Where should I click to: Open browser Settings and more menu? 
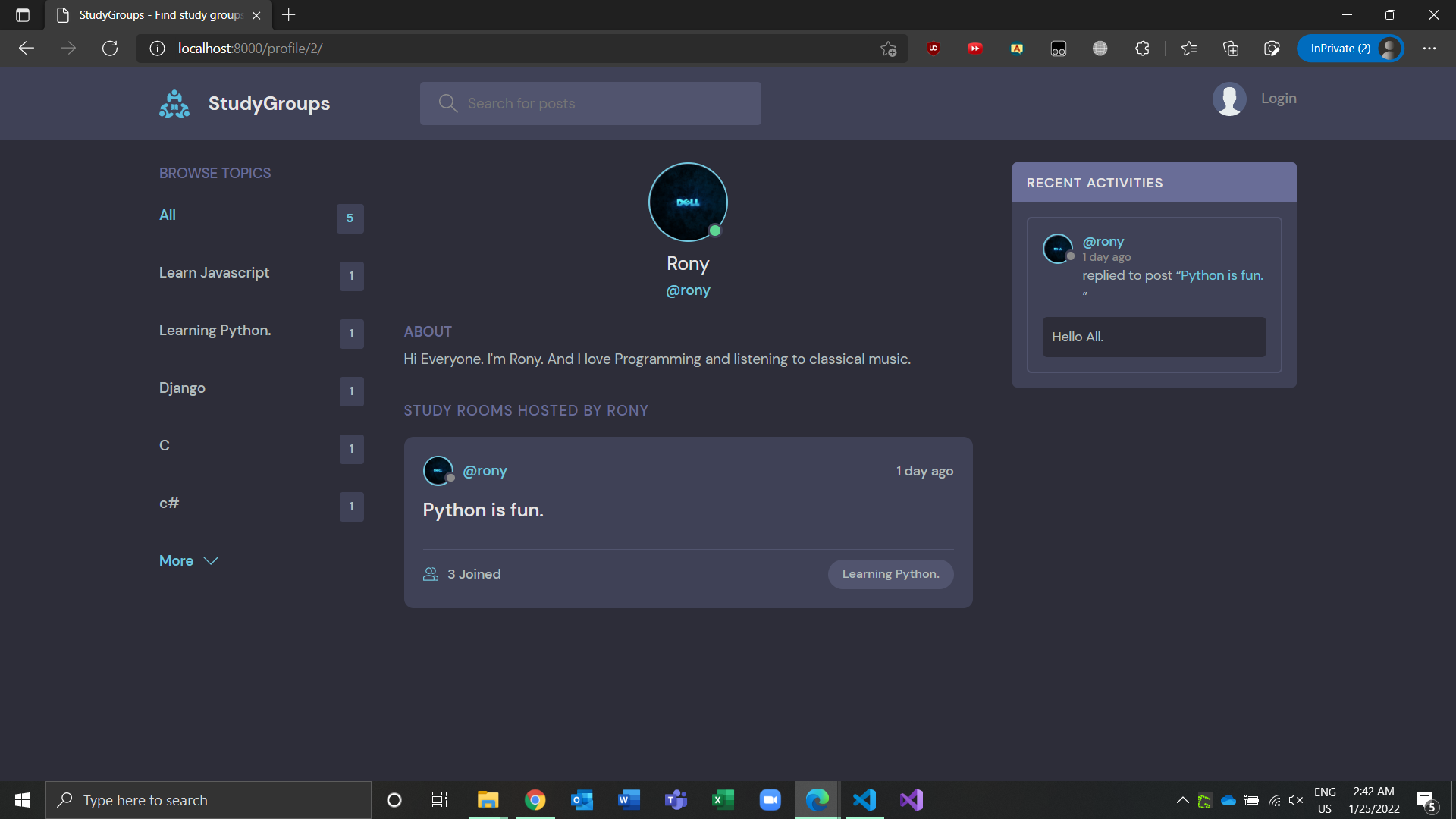1429,49
